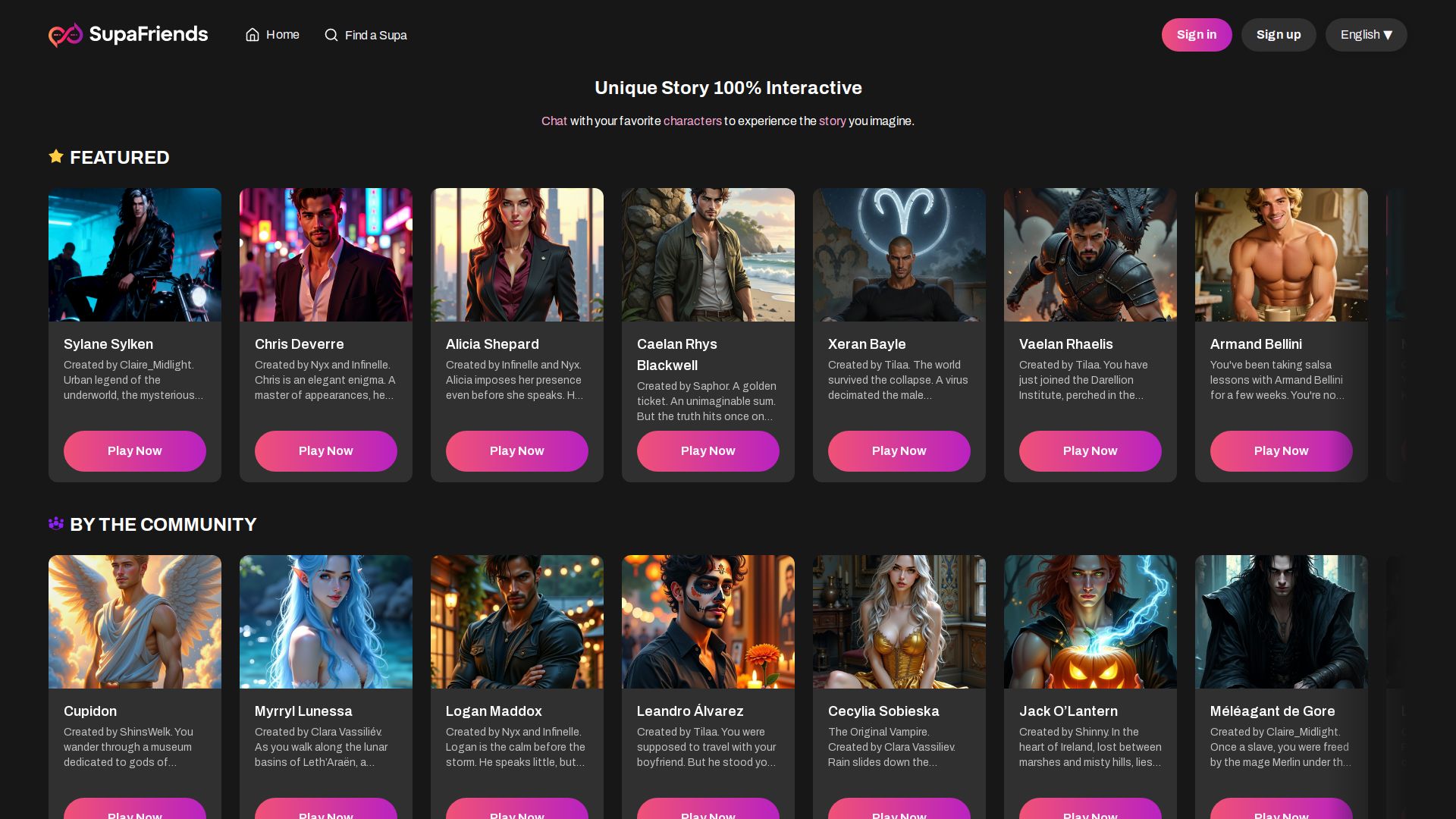Start Chris Deverre's Play Now button
Image resolution: width=1456 pixels, height=819 pixels.
(326, 451)
